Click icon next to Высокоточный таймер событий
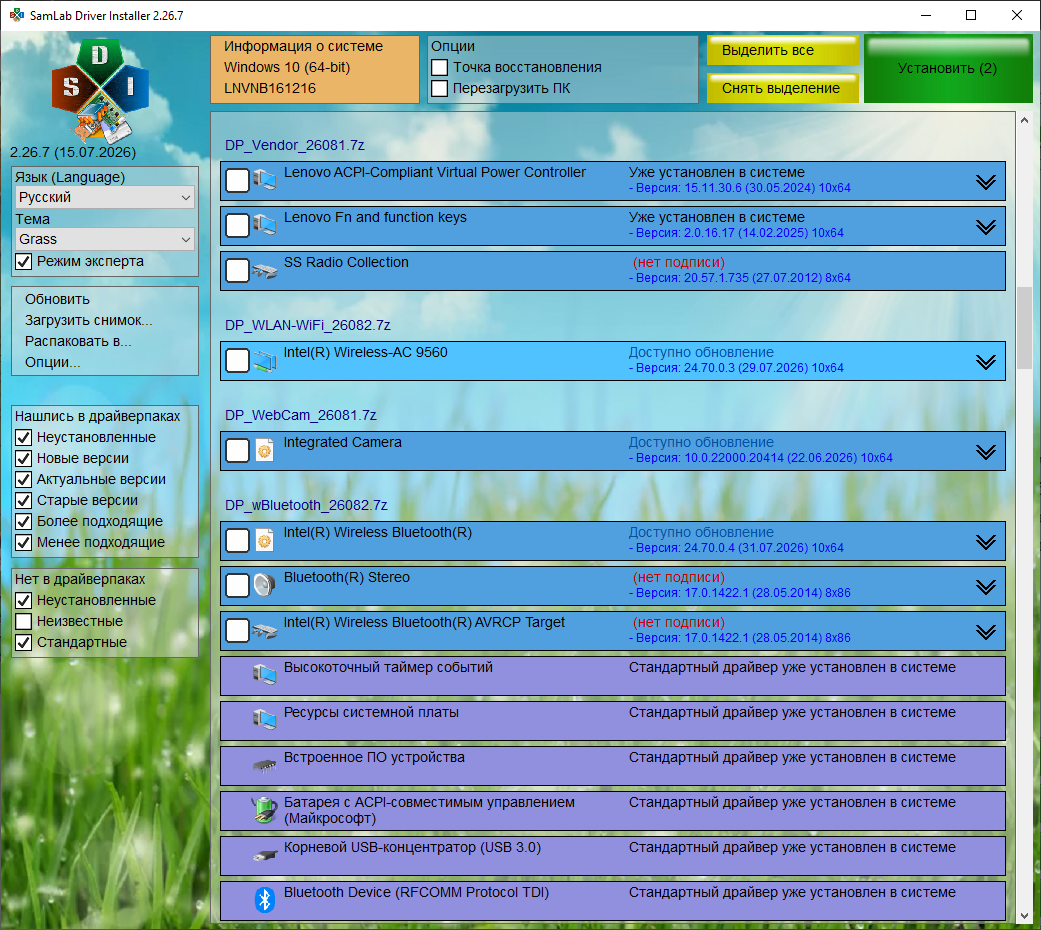This screenshot has height=930, width=1041. (x=264, y=674)
